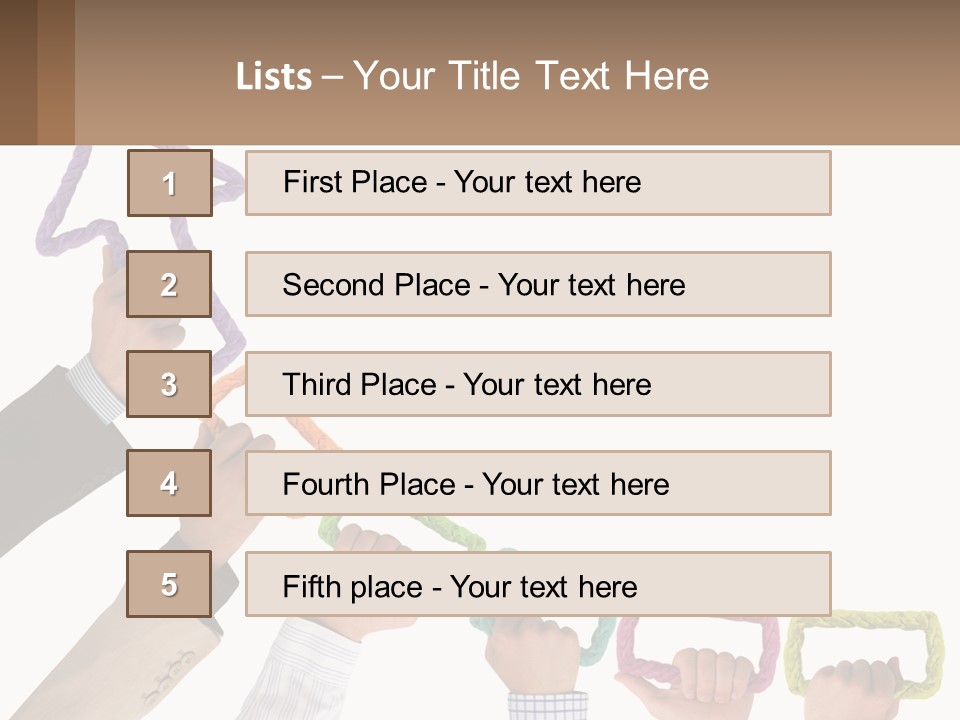Select the bold word "Lists" in title
Image resolution: width=960 pixels, height=720 pixels.
point(273,77)
